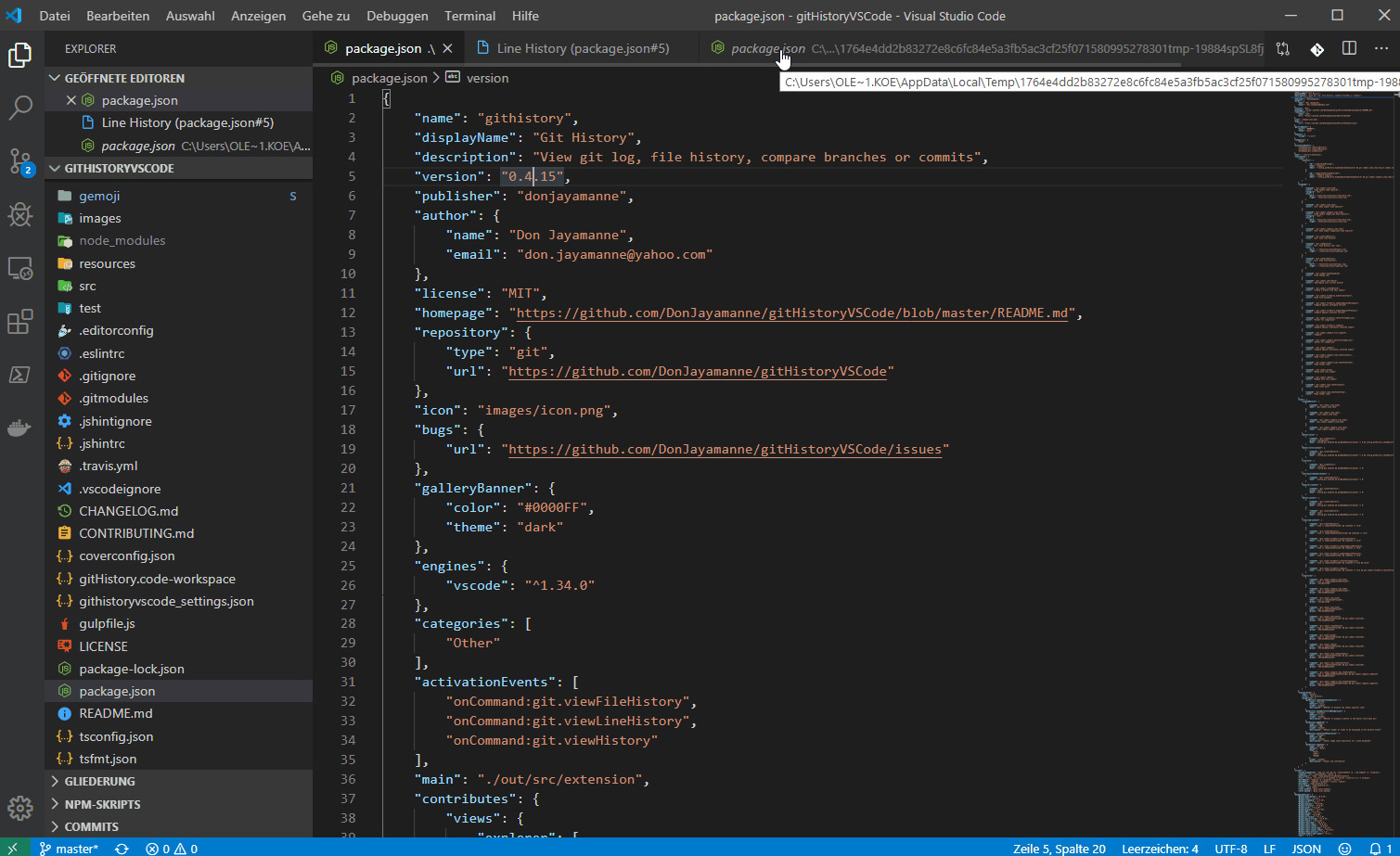
Task: Open LICENSE file in explorer
Action: click(178, 646)
